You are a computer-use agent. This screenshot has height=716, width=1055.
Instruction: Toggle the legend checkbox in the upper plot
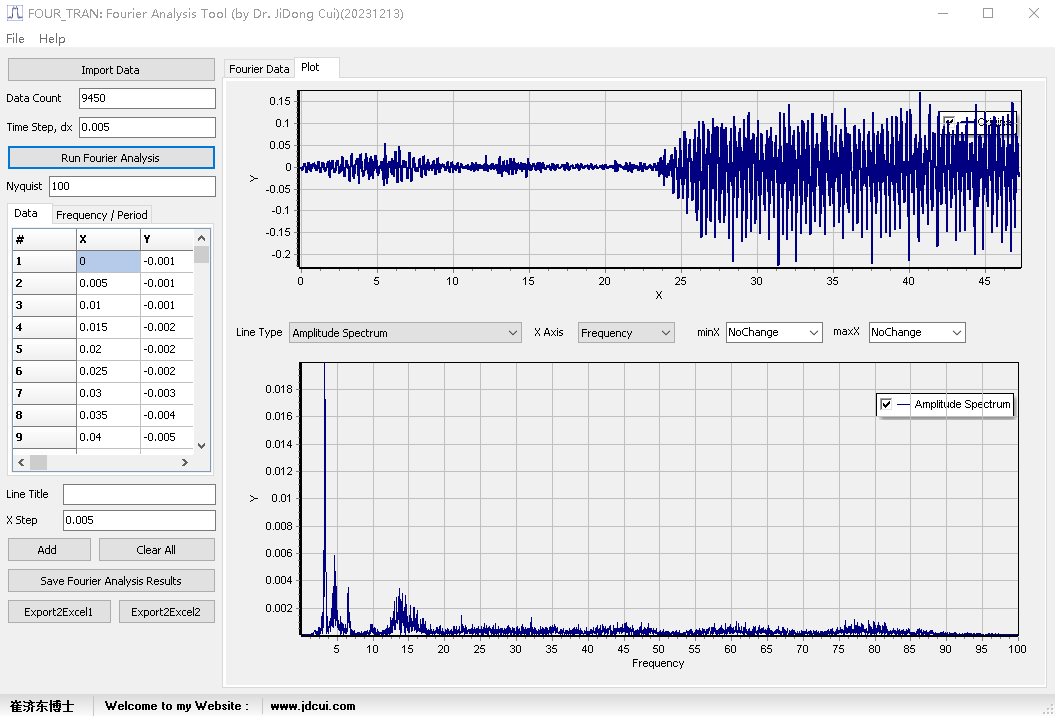949,122
